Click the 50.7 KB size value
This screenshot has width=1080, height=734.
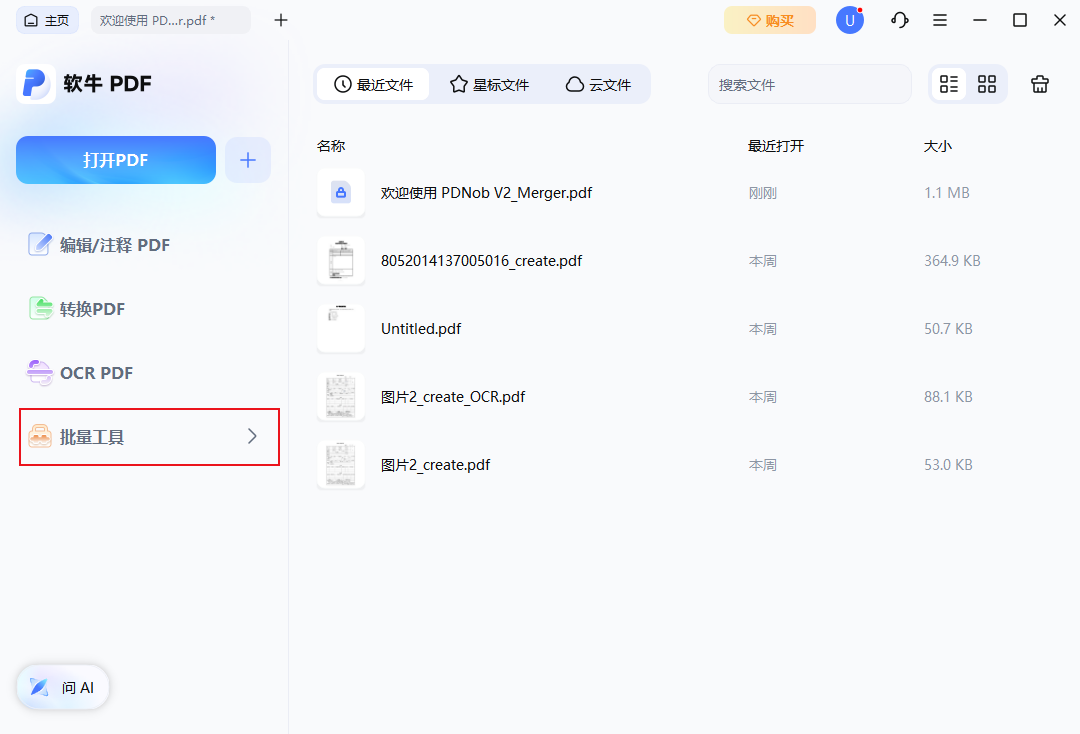coord(948,328)
